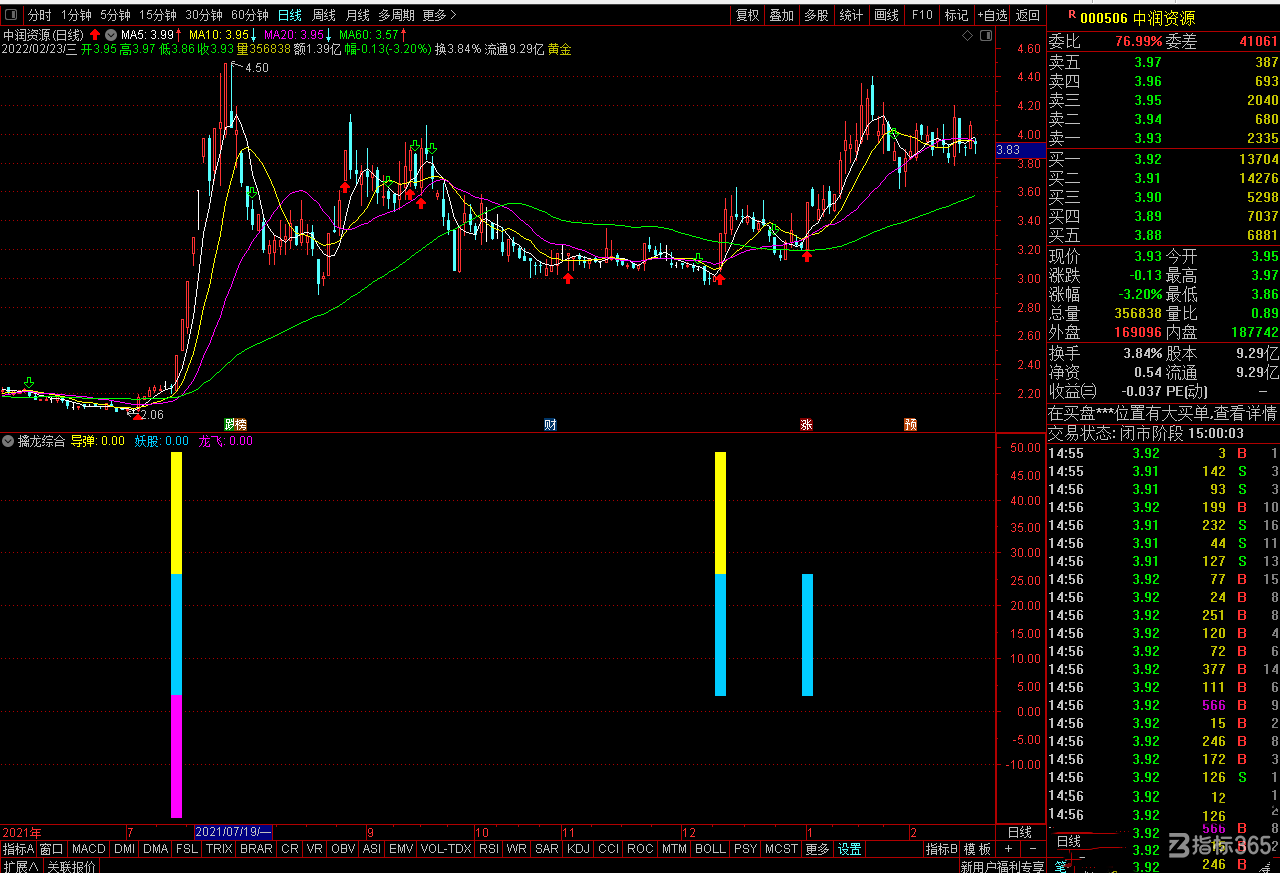
Task: Click the 复权 button
Action: point(747,15)
